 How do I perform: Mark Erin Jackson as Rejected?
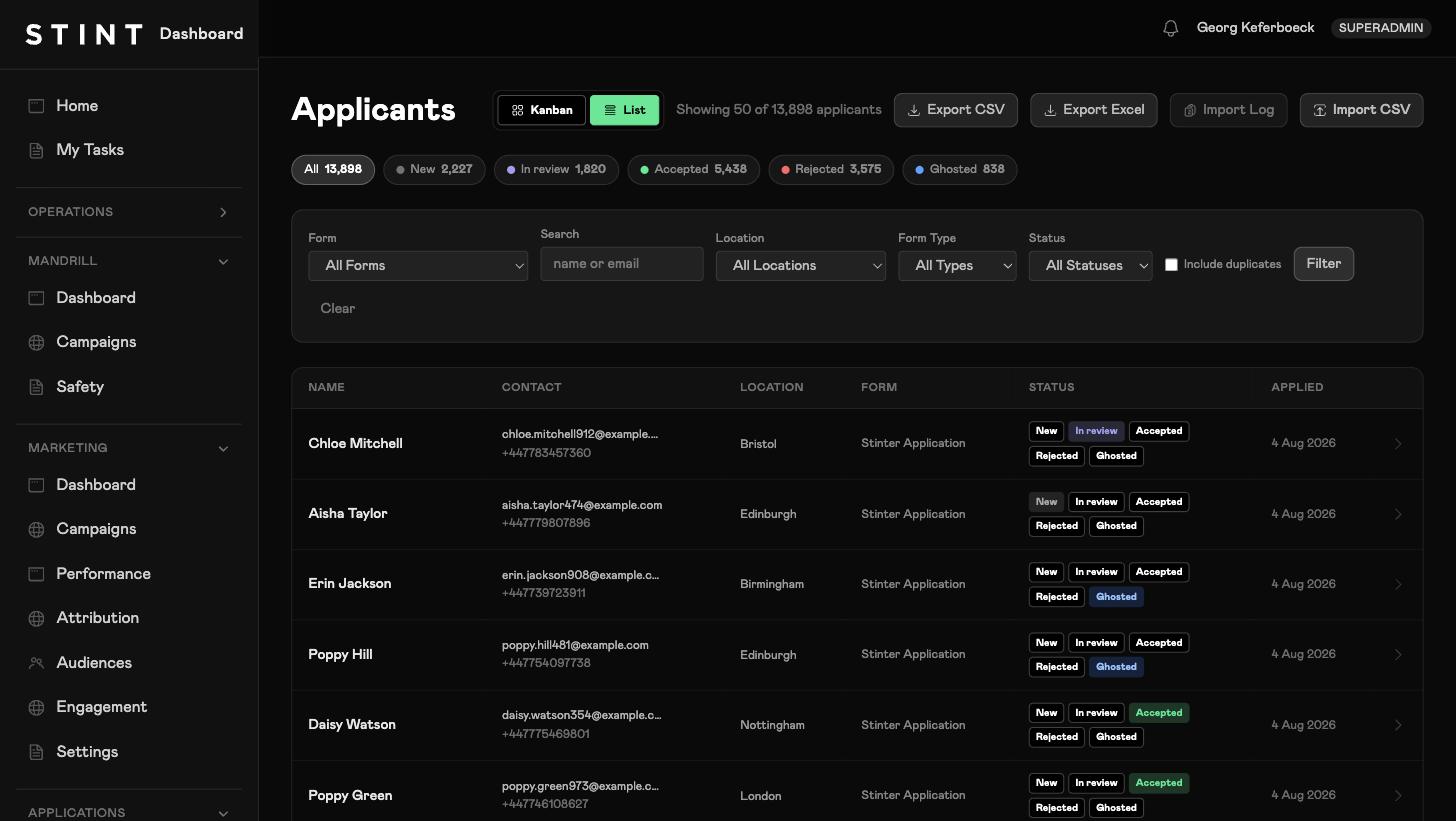(1057, 597)
